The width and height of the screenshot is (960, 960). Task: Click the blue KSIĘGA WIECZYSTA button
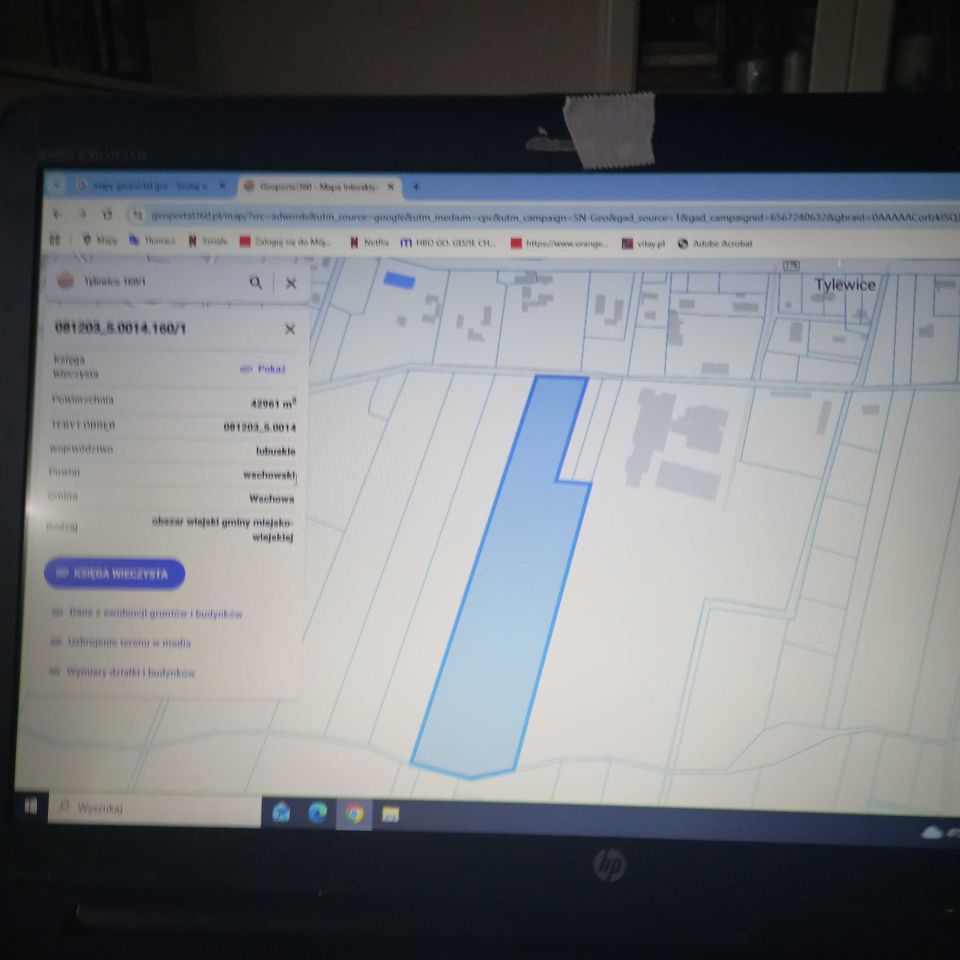click(114, 574)
